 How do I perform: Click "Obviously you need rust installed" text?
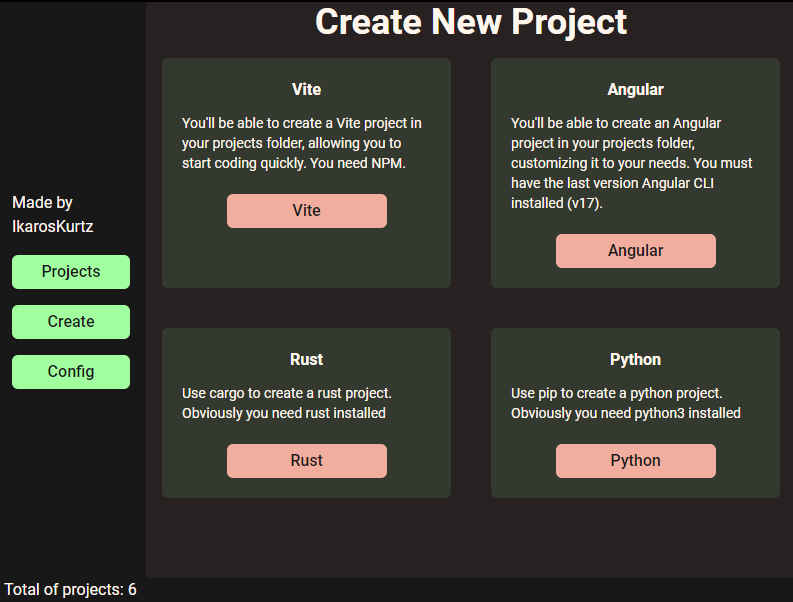pyautogui.click(x=284, y=413)
